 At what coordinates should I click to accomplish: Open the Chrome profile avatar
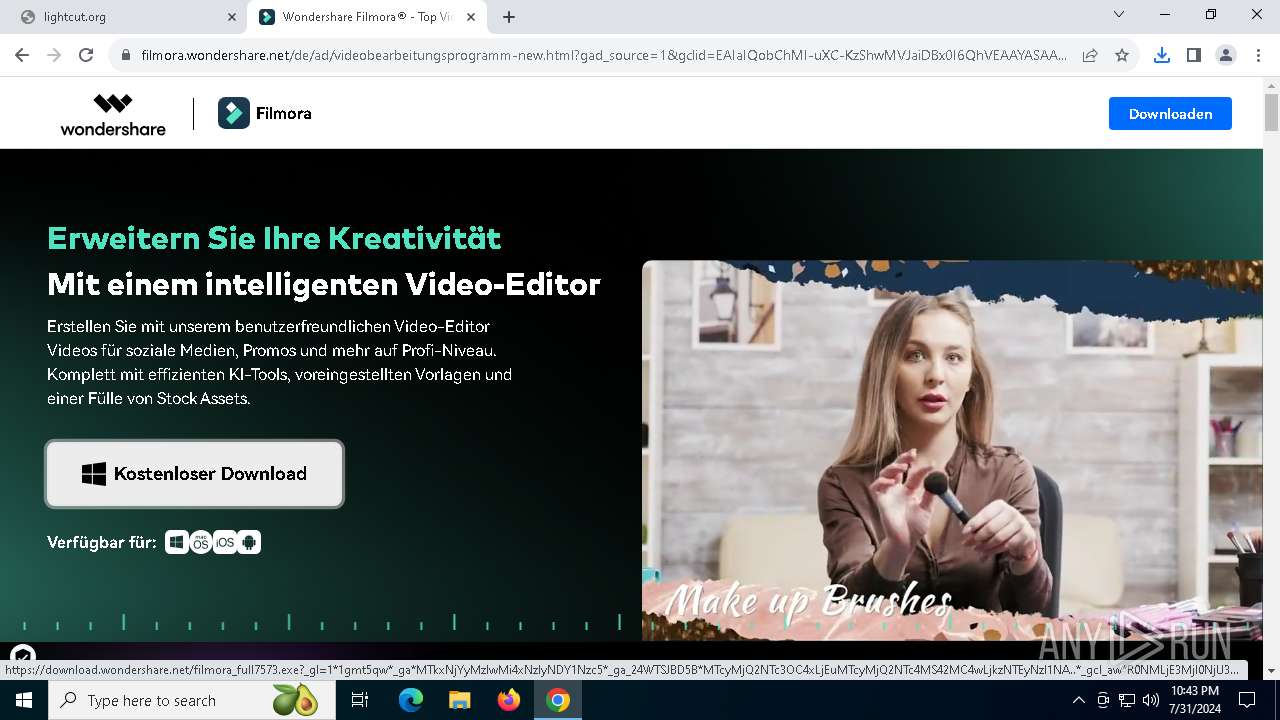point(1225,56)
